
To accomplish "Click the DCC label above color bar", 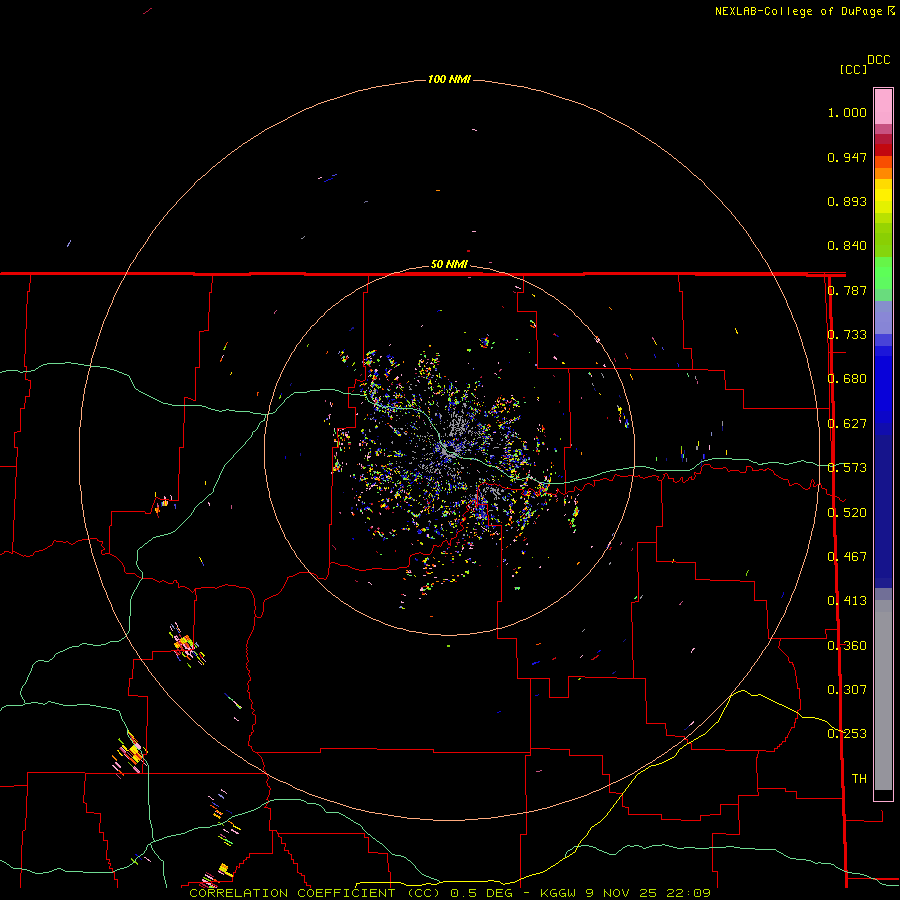I will tap(878, 60).
